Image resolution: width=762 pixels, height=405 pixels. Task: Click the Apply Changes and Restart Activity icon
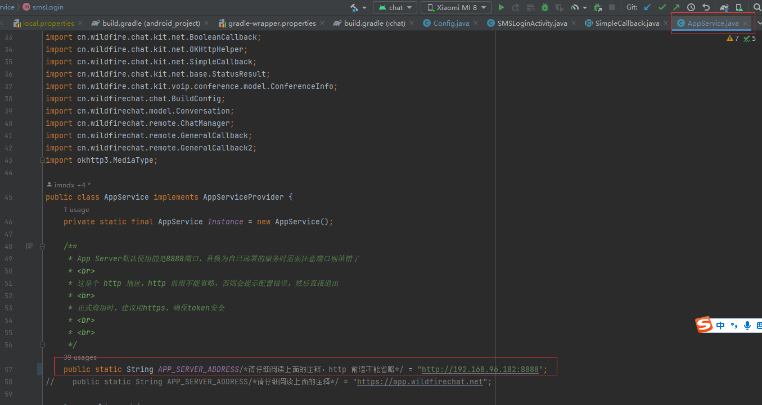(516, 7)
